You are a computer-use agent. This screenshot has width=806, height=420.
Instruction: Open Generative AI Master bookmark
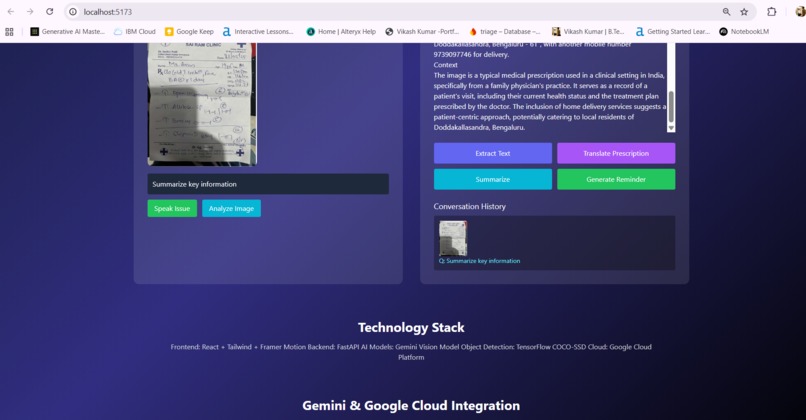[x=67, y=31]
